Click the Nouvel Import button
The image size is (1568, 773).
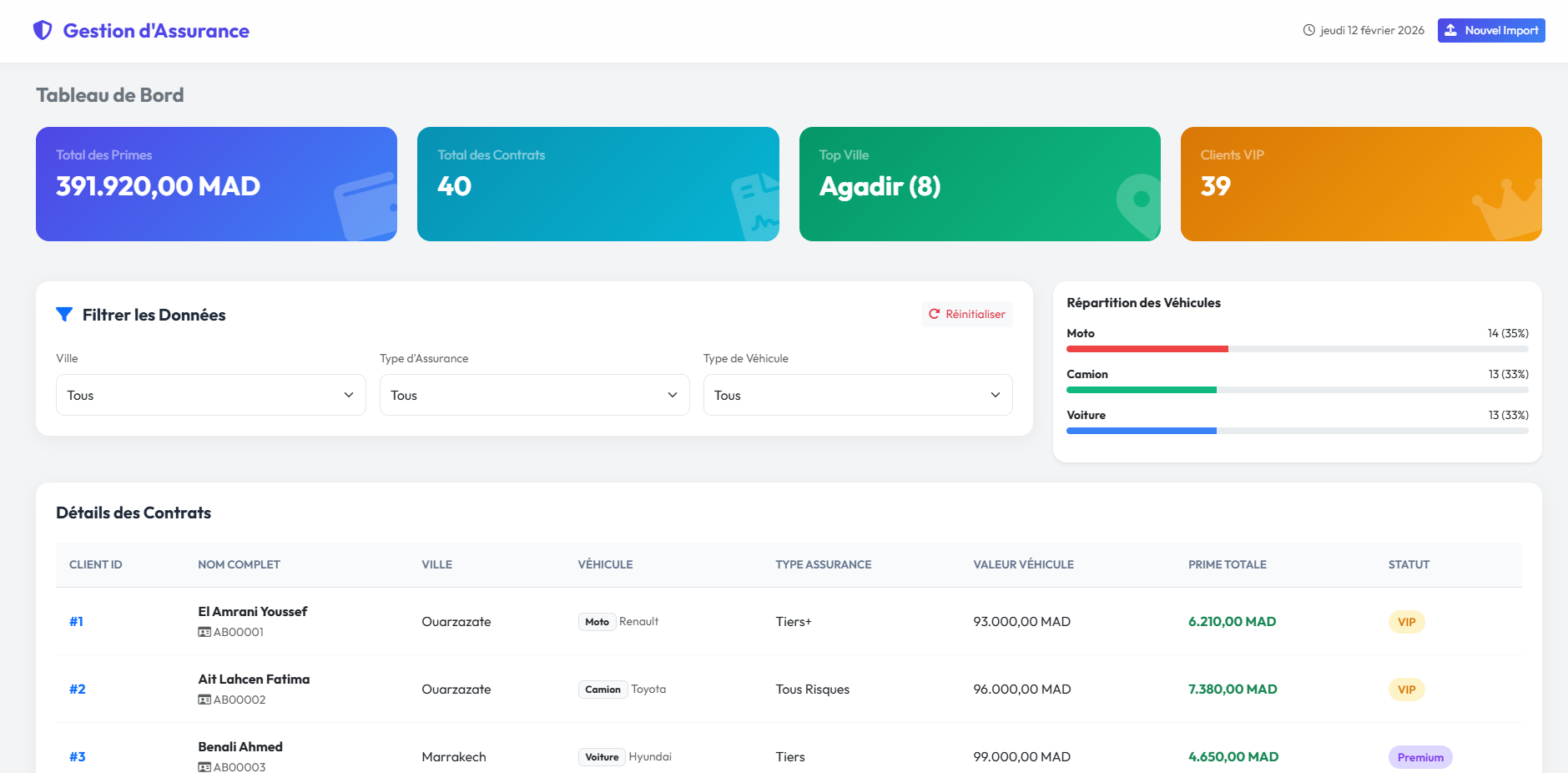pyautogui.click(x=1491, y=30)
